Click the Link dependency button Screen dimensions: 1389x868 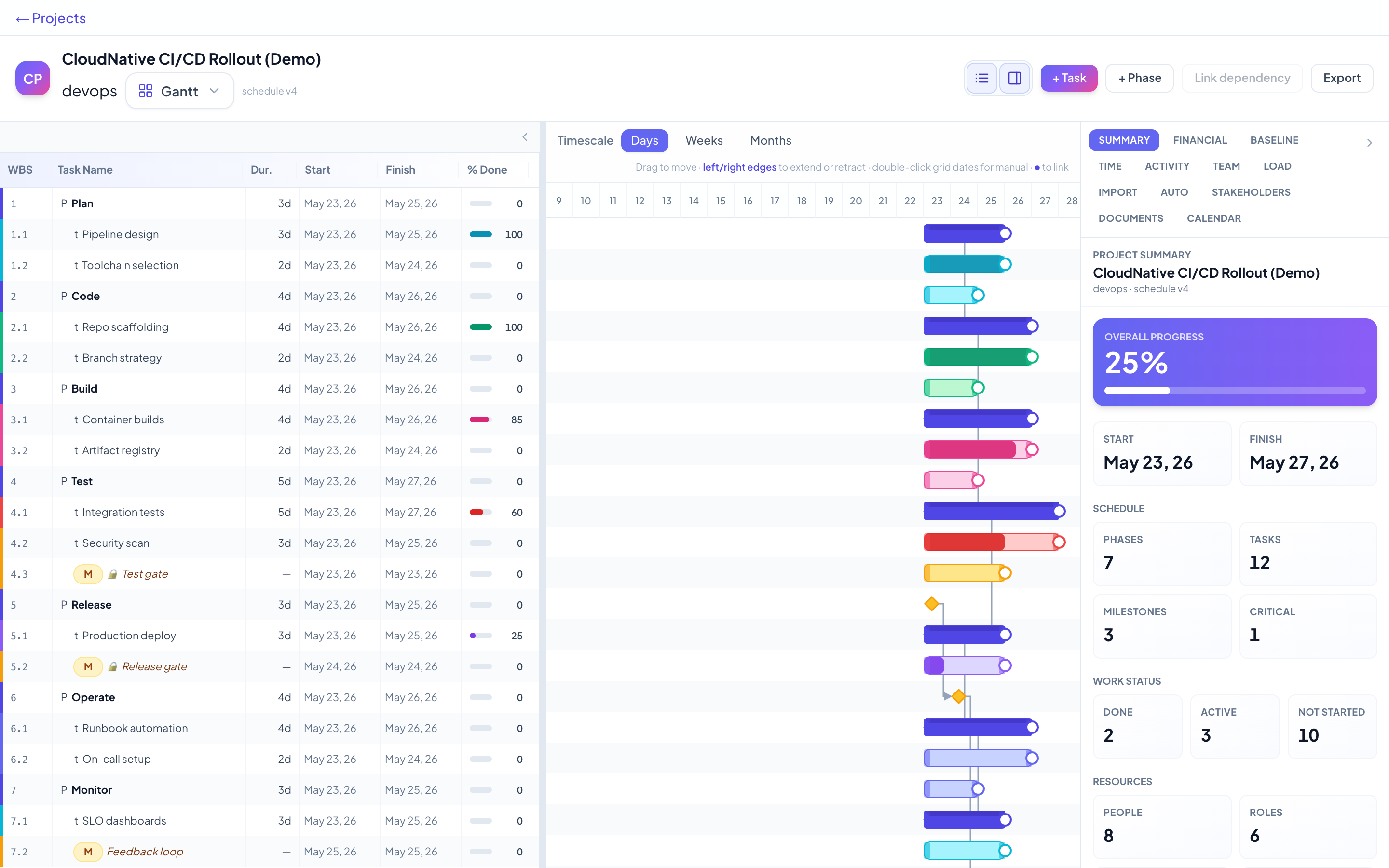click(x=1242, y=78)
